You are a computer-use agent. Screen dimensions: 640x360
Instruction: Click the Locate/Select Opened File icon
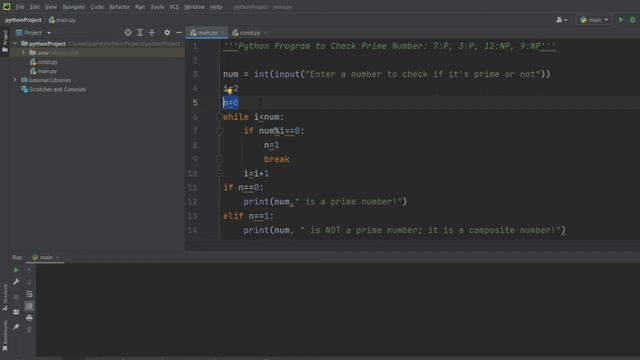(128, 33)
